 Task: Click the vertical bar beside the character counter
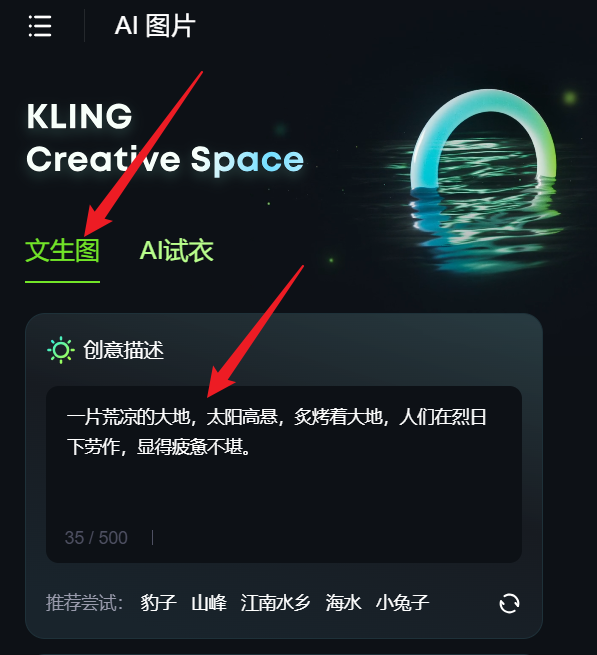click(152, 538)
